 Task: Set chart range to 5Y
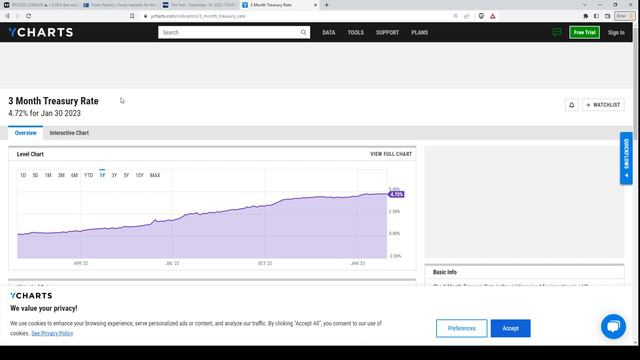point(126,175)
